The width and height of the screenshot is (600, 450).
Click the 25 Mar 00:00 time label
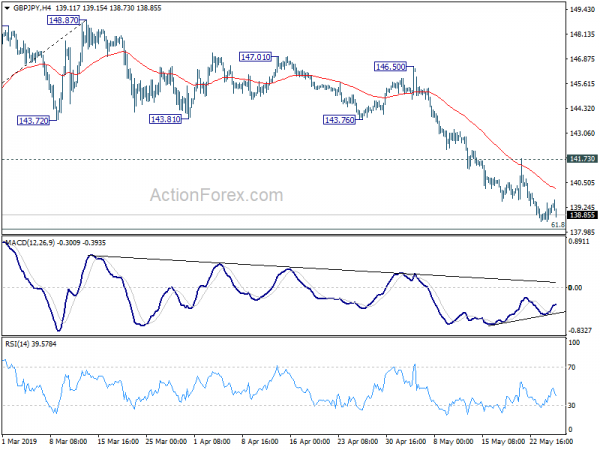[x=166, y=441]
